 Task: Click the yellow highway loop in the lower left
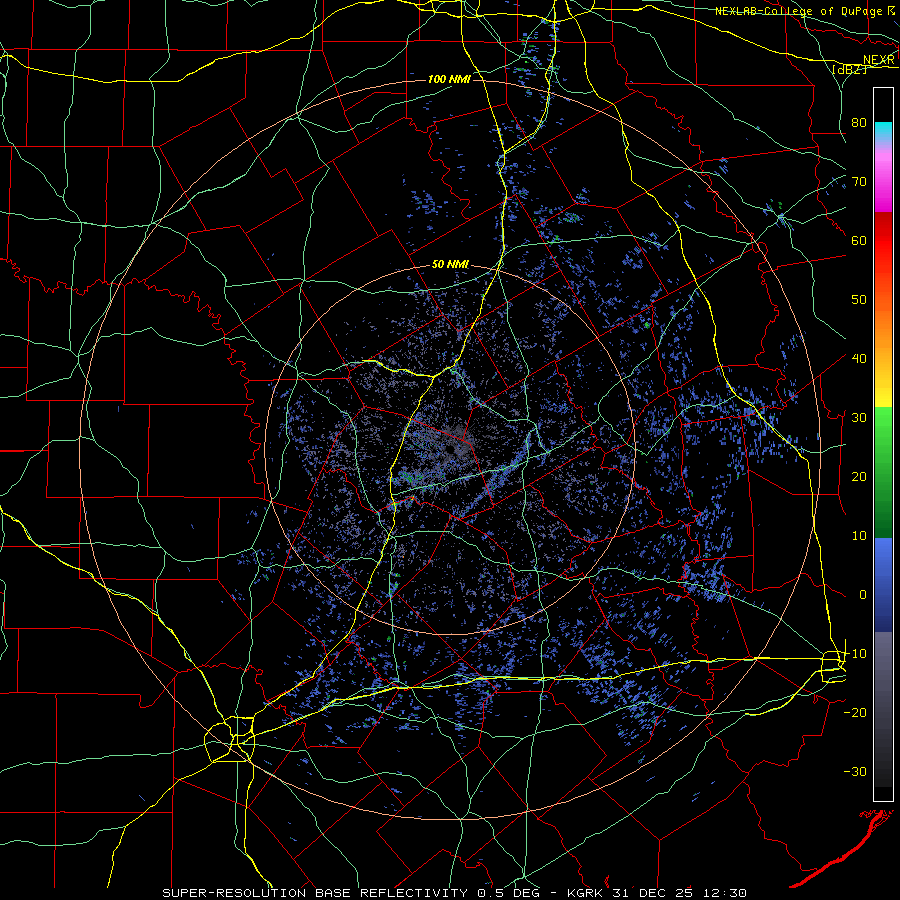pos(229,739)
